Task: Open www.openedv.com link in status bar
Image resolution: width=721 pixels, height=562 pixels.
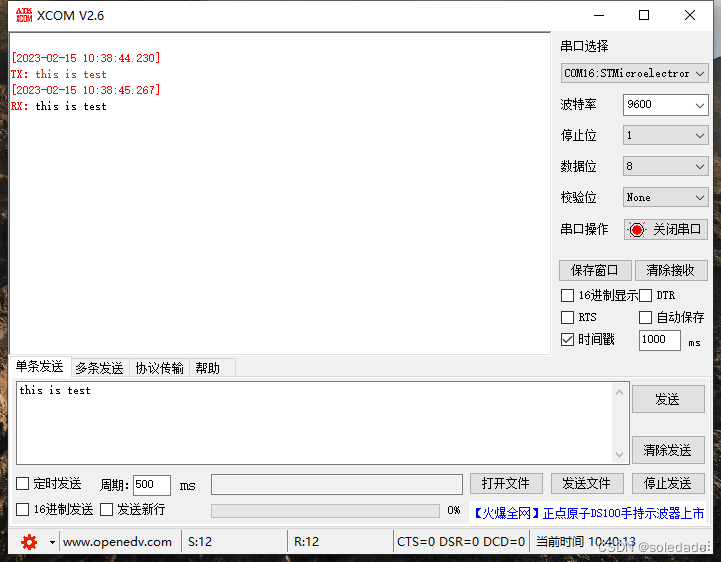Action: pos(117,542)
